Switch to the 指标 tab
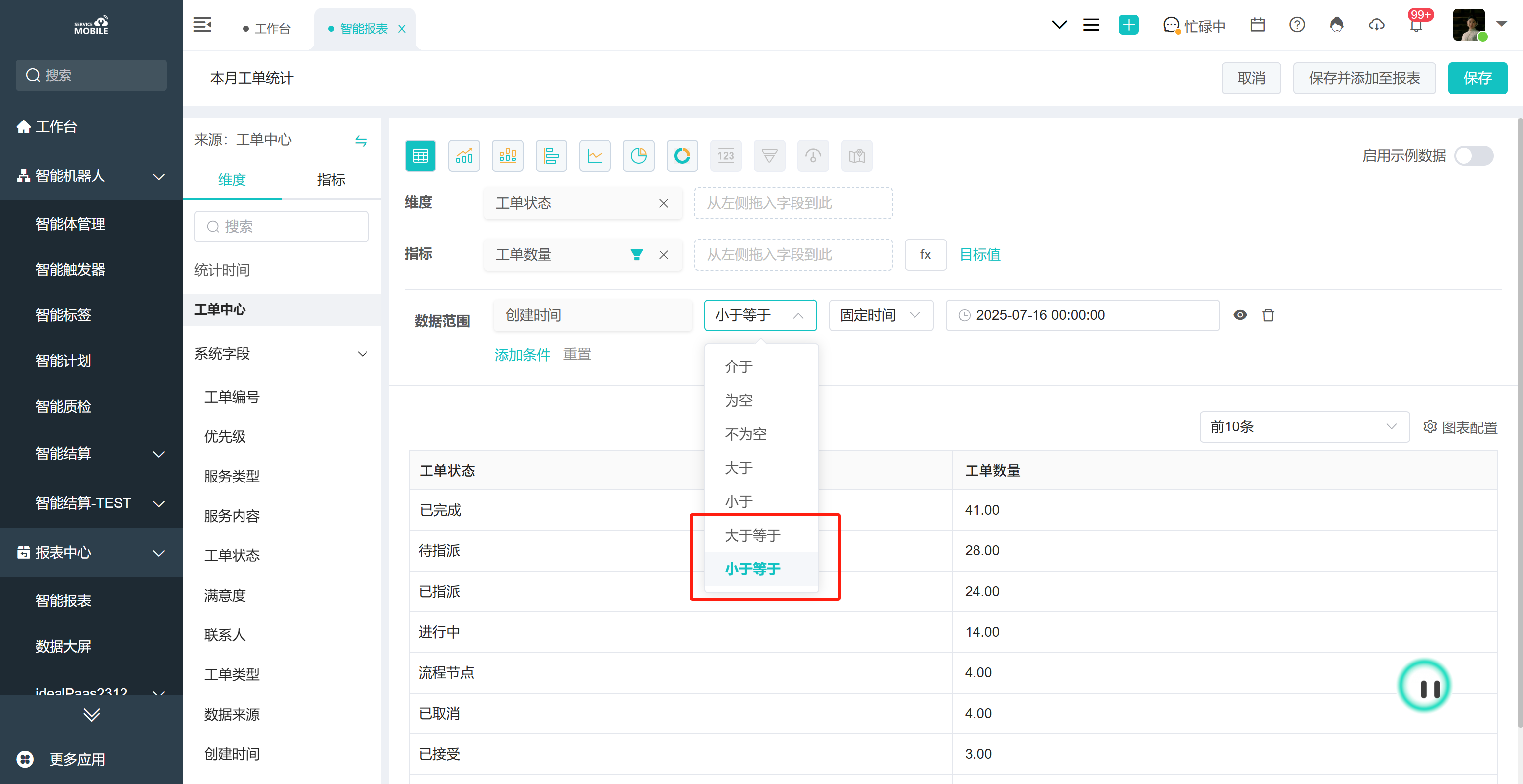Viewport: 1523px width, 784px height. coord(331,180)
